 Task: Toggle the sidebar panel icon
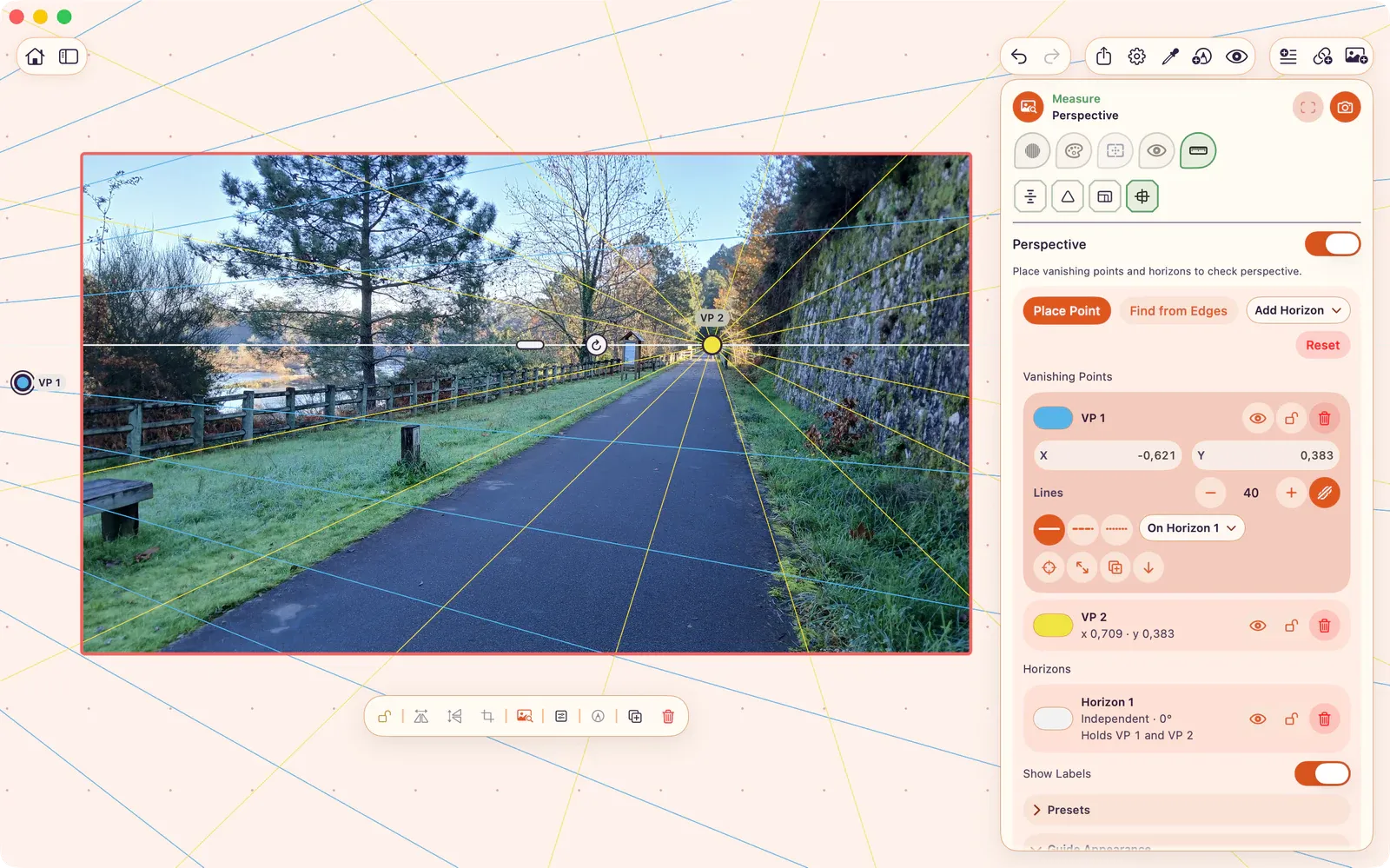point(69,56)
